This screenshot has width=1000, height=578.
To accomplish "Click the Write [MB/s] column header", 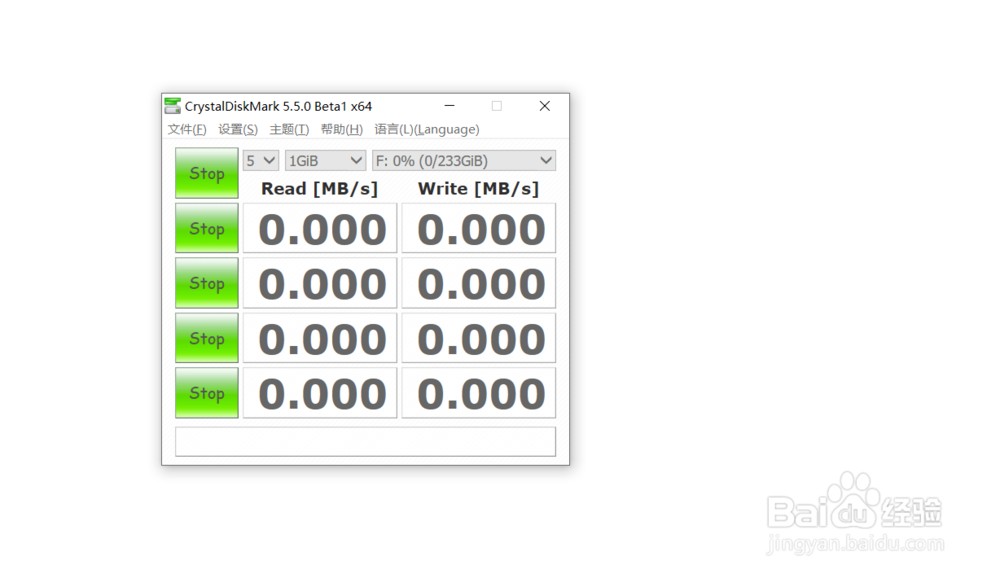I will (478, 189).
